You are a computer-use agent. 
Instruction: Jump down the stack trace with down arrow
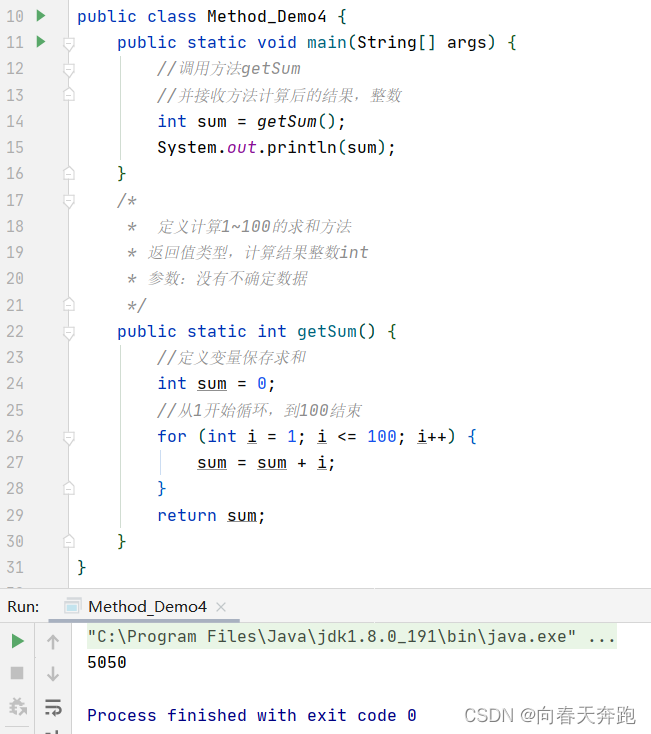53,674
